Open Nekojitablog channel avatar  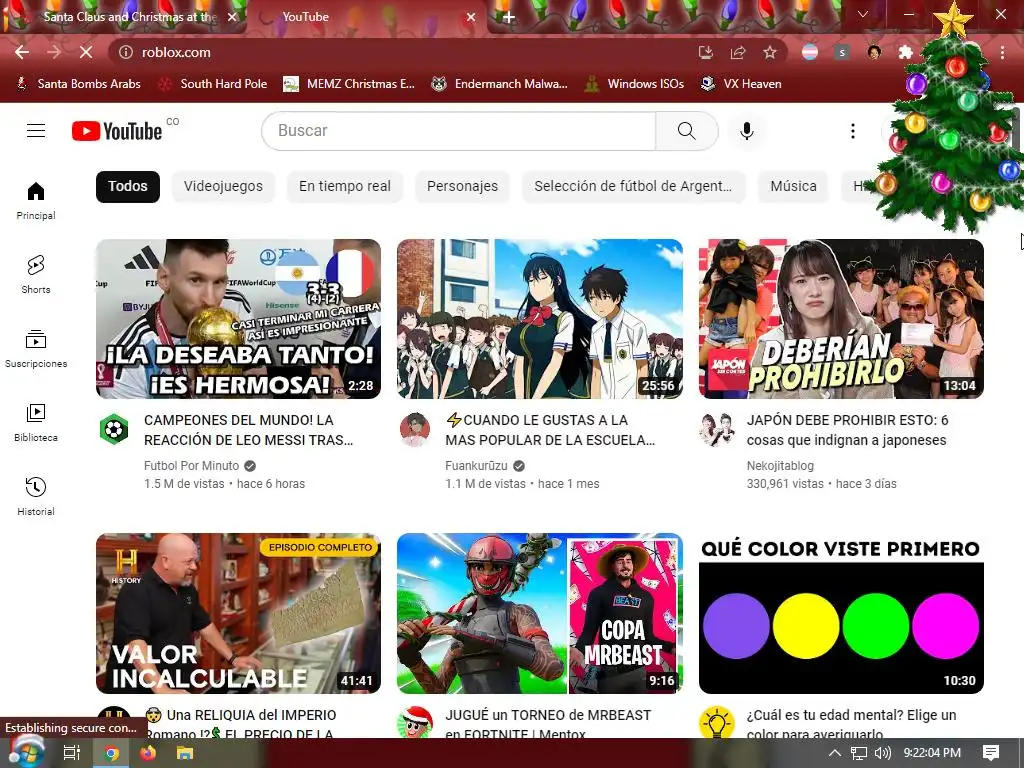click(716, 429)
